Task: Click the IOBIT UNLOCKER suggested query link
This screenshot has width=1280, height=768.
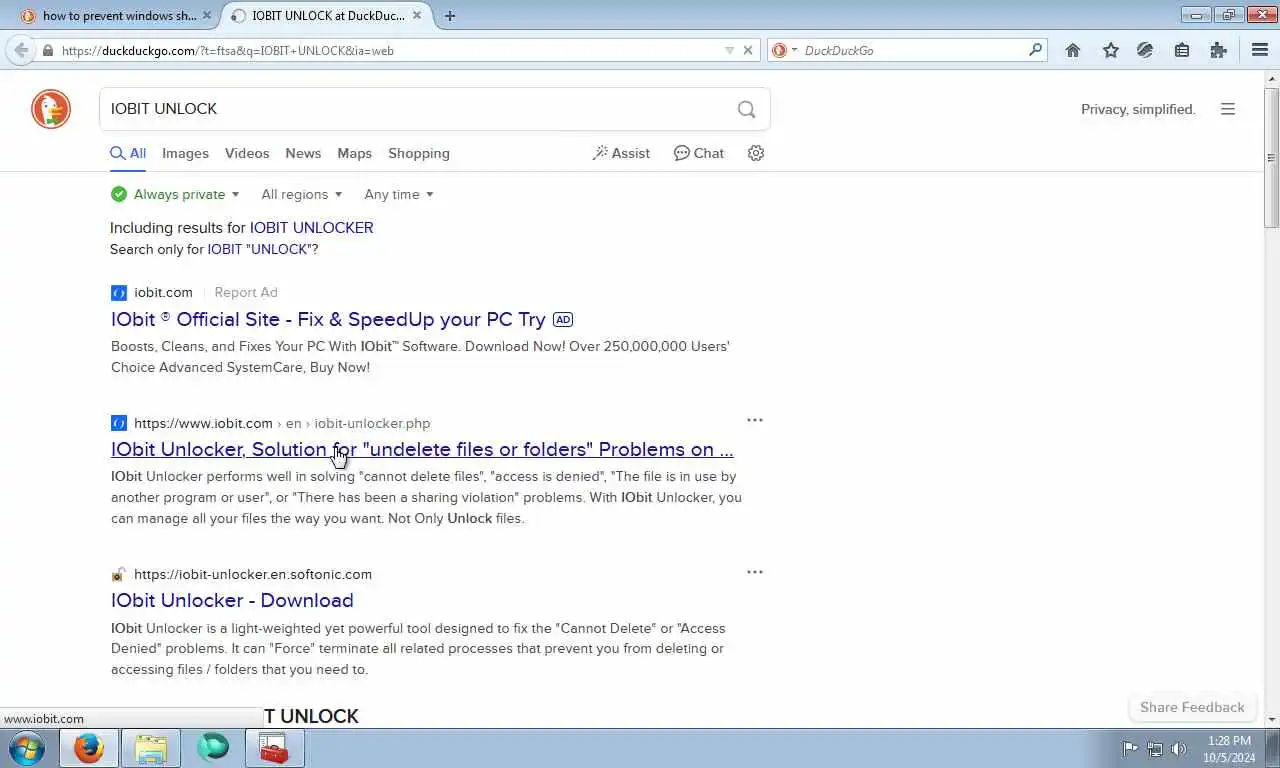Action: click(311, 227)
